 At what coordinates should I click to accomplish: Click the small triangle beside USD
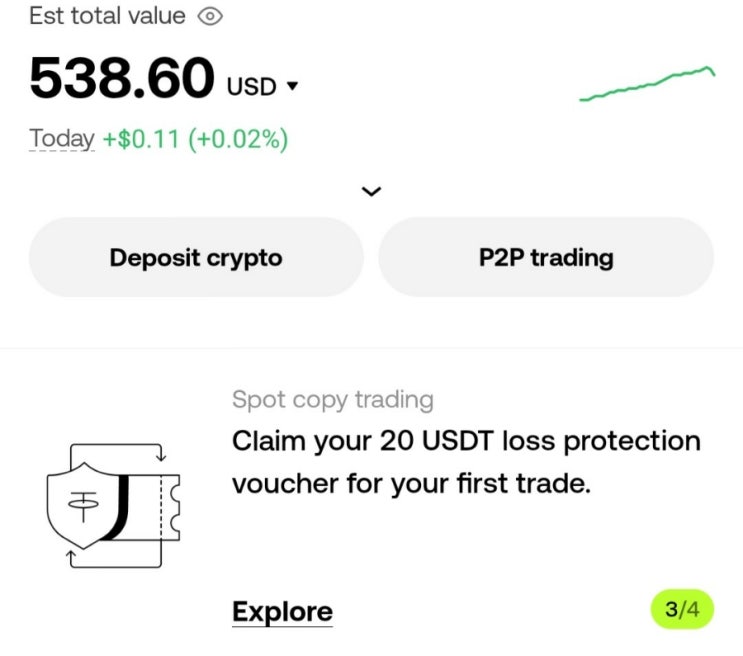coord(292,86)
